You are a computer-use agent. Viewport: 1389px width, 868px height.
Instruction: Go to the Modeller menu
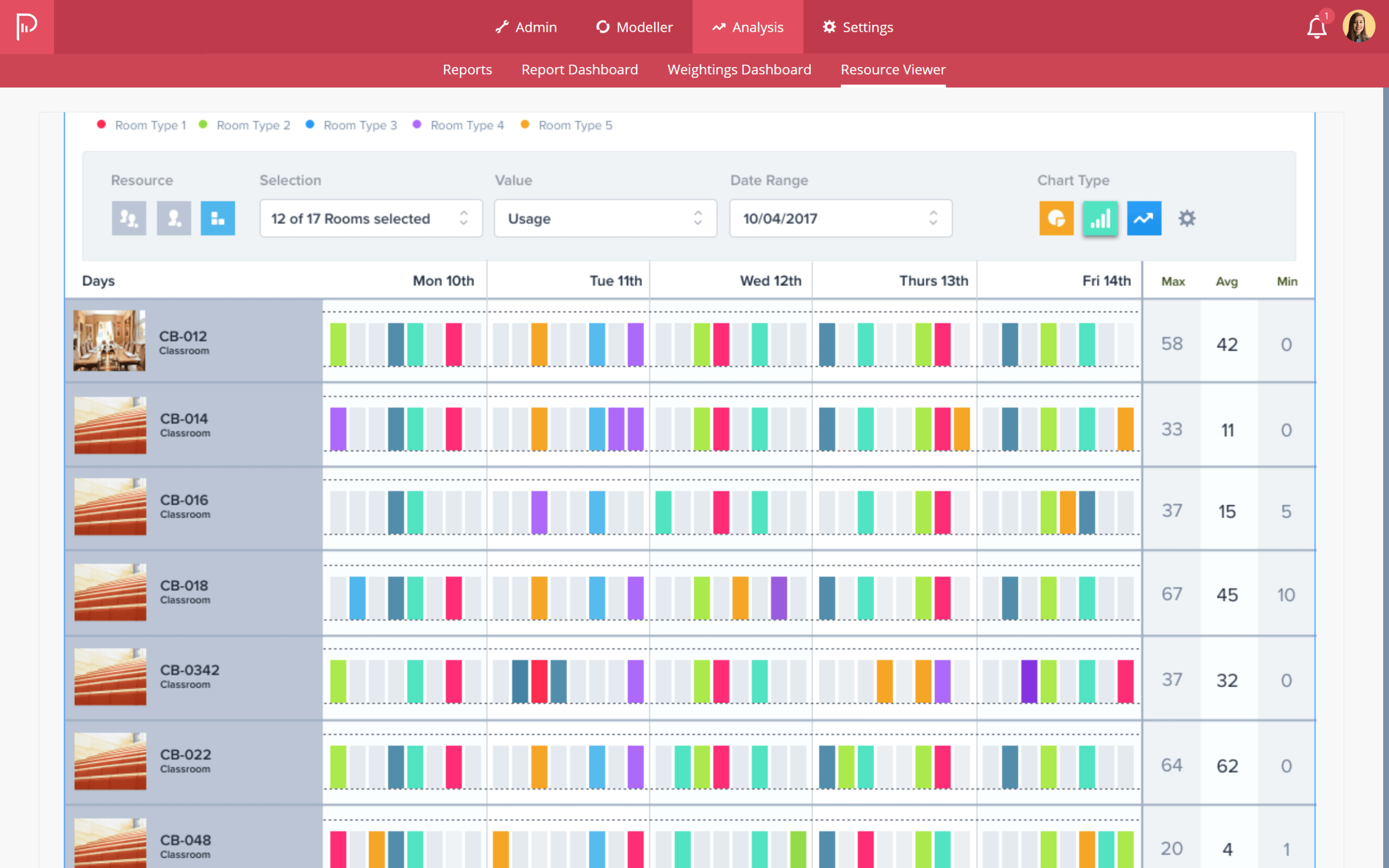pyautogui.click(x=634, y=27)
